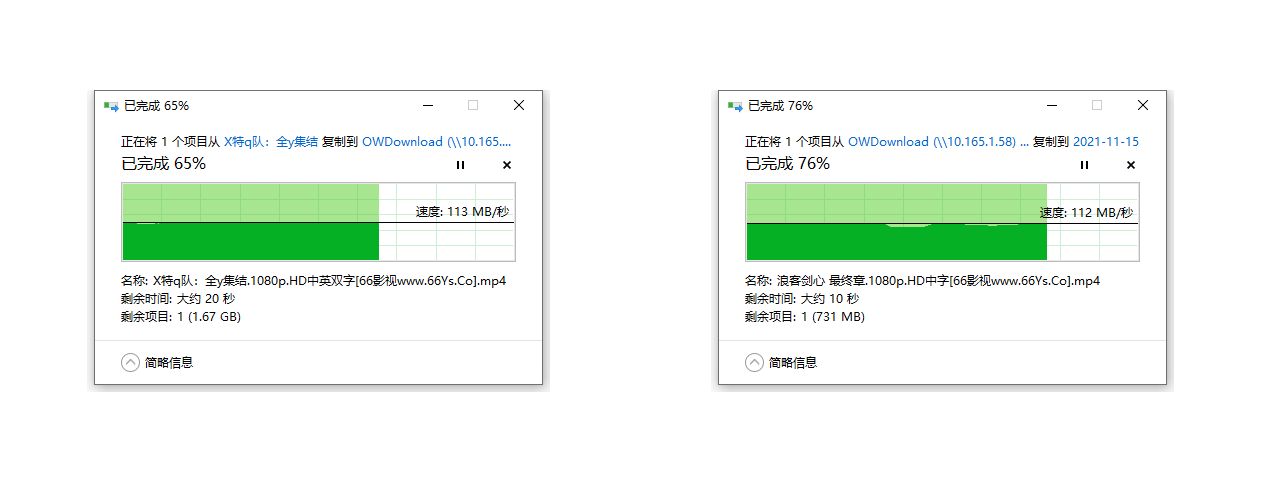Click the 112 MB/秒 transfer speed graph

point(942,221)
